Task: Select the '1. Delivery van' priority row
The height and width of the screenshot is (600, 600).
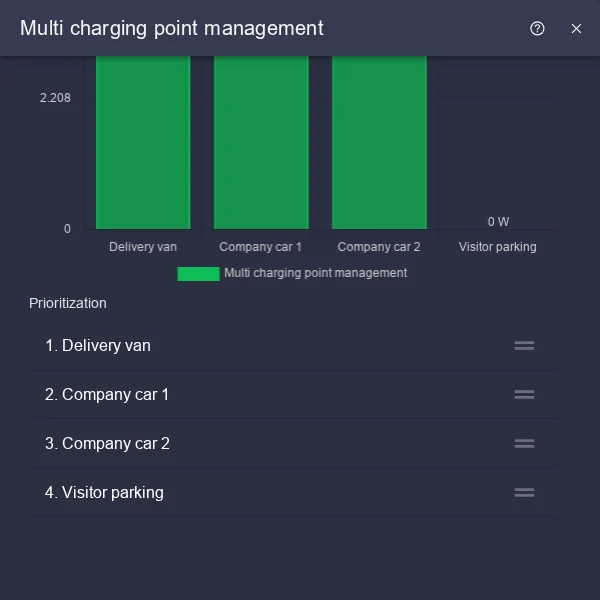Action: 293,346
